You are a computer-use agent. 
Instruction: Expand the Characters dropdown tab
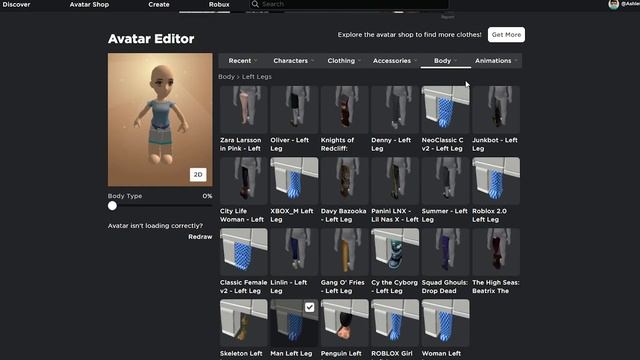[293, 61]
